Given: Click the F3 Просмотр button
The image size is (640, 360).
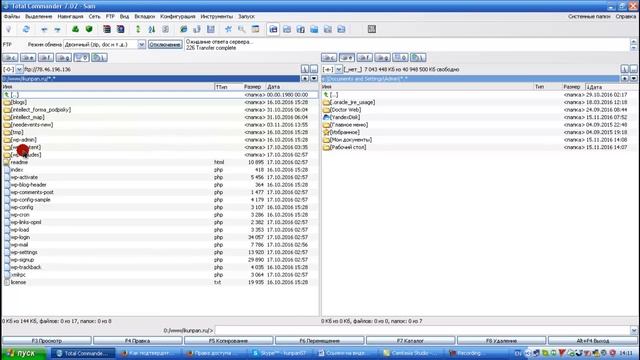Looking at the screenshot, I should click(x=47, y=340).
